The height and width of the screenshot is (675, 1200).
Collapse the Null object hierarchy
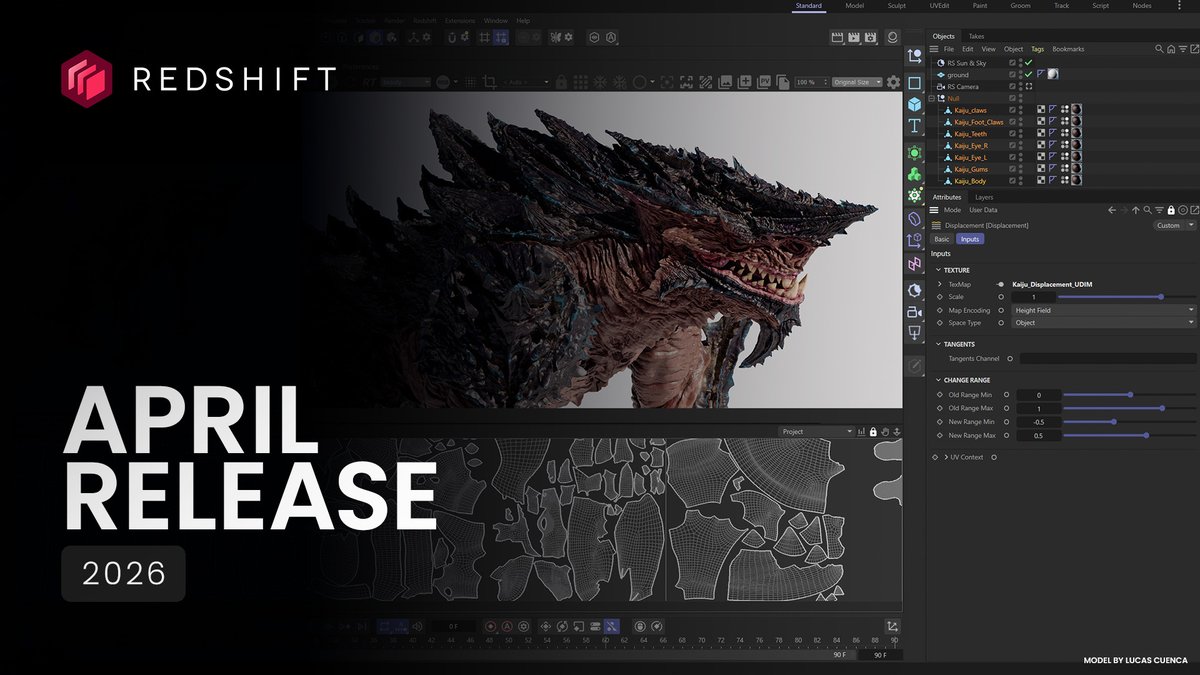[x=931, y=98]
